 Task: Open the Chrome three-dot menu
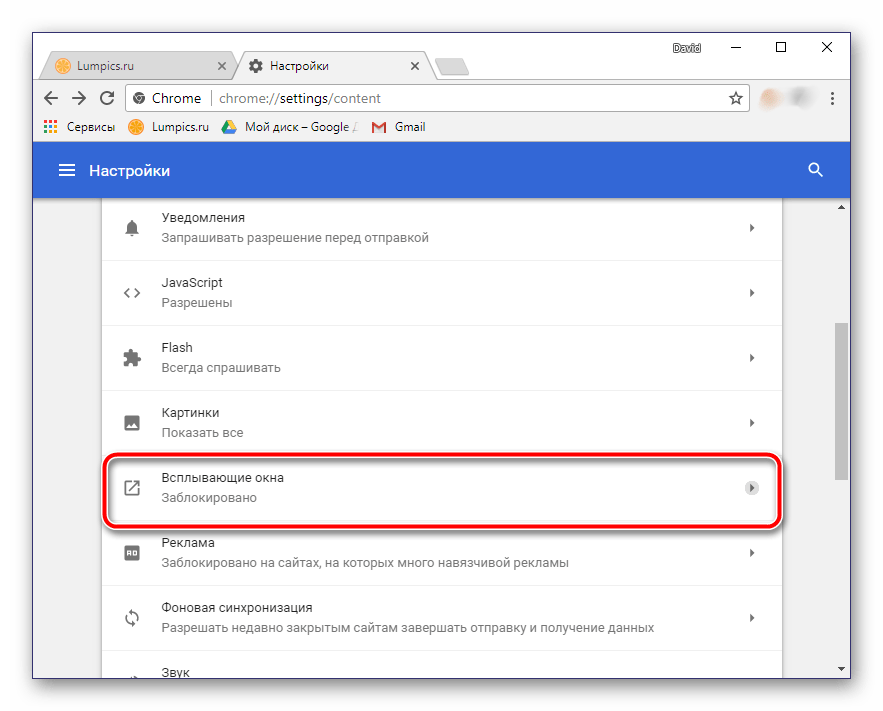(832, 99)
